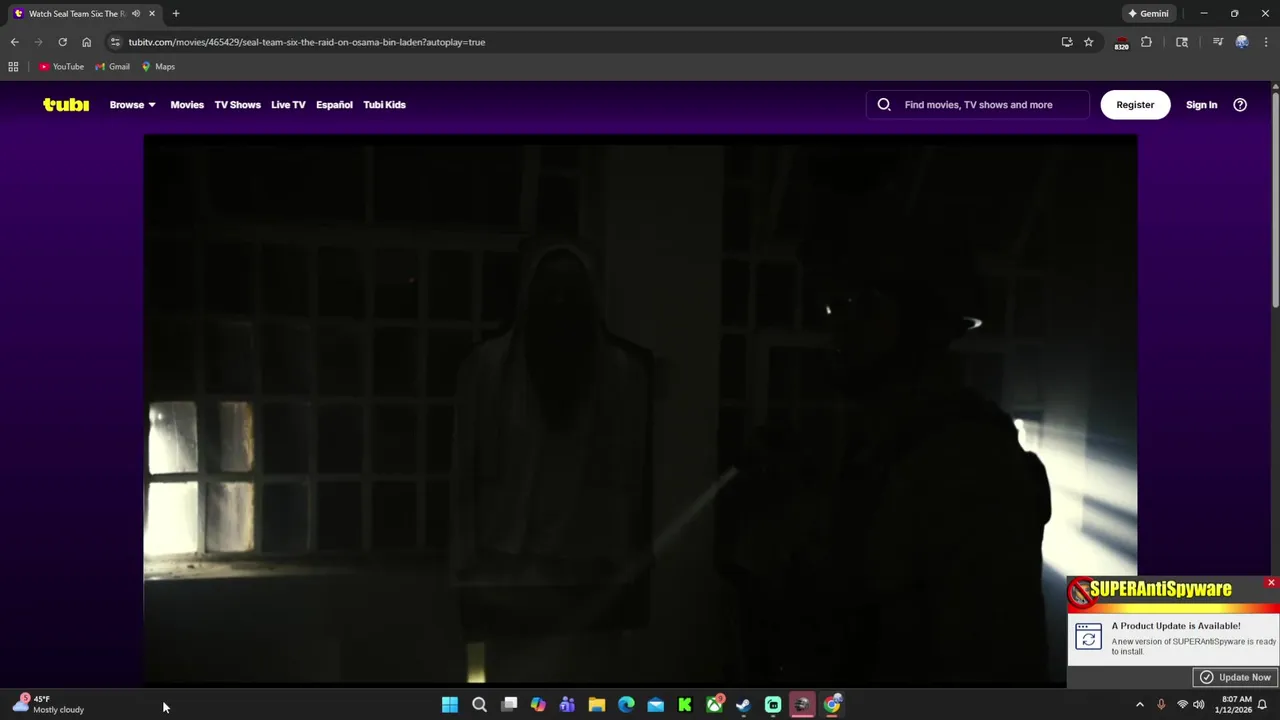Open the Gmail bookmark

click(x=112, y=67)
